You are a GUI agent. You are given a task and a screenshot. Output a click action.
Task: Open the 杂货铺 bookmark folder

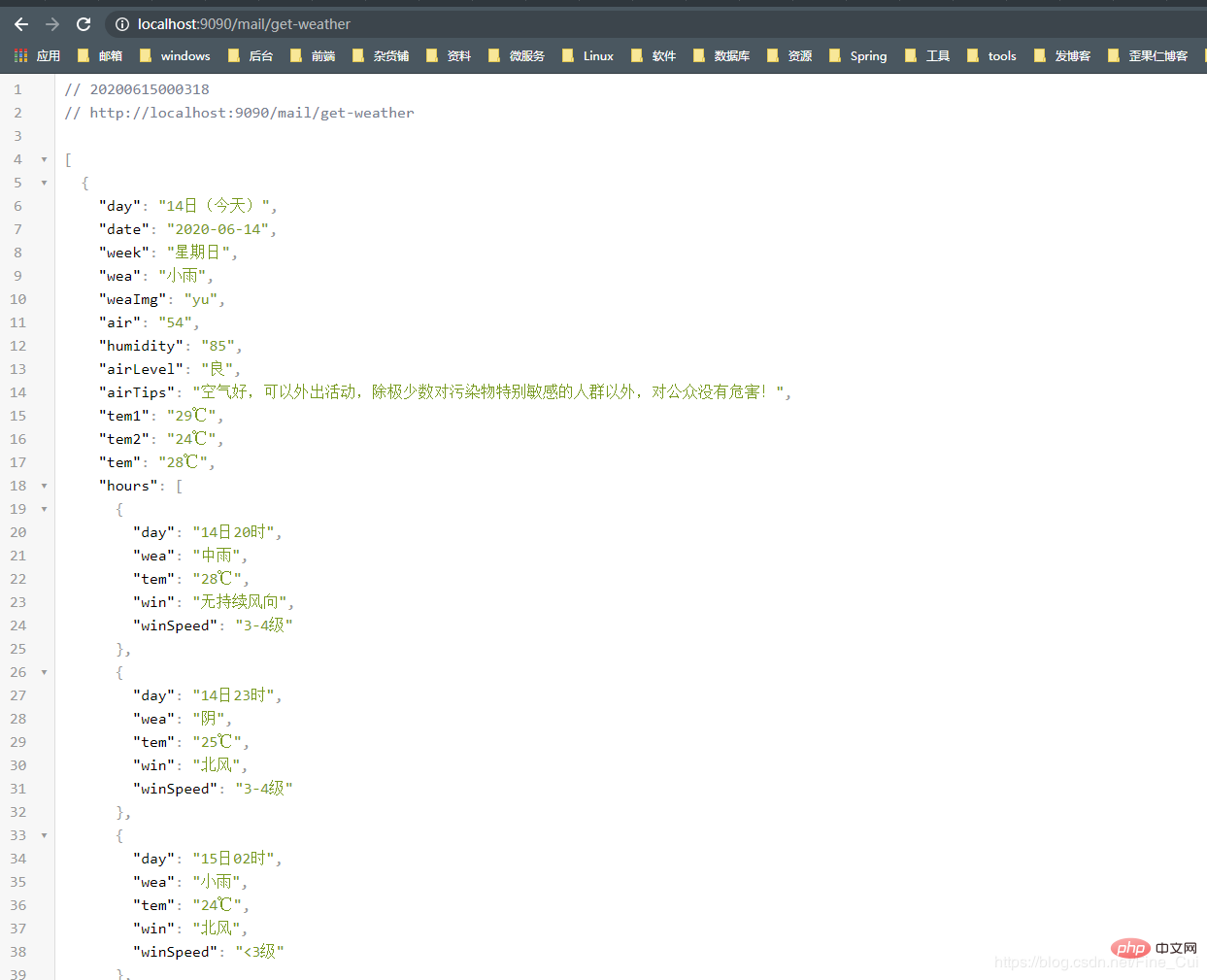pyautogui.click(x=381, y=56)
